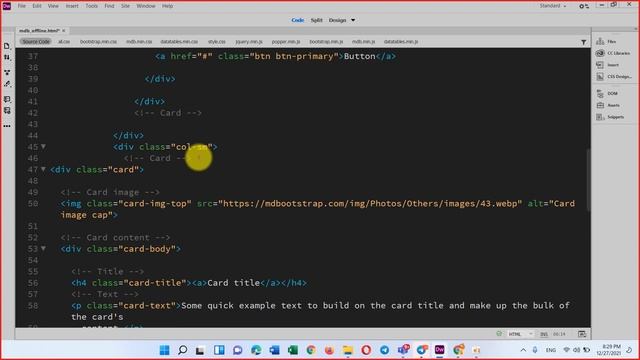The image size is (640, 360).
Task: Click the Live View Options icon in left toolbar
Action: (7, 72)
